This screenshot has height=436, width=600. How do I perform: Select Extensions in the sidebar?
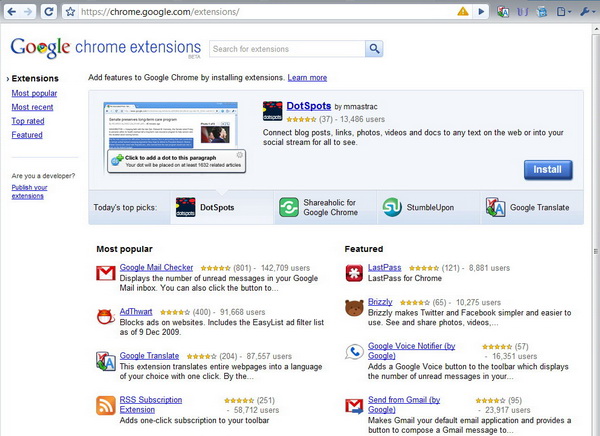click(35, 78)
